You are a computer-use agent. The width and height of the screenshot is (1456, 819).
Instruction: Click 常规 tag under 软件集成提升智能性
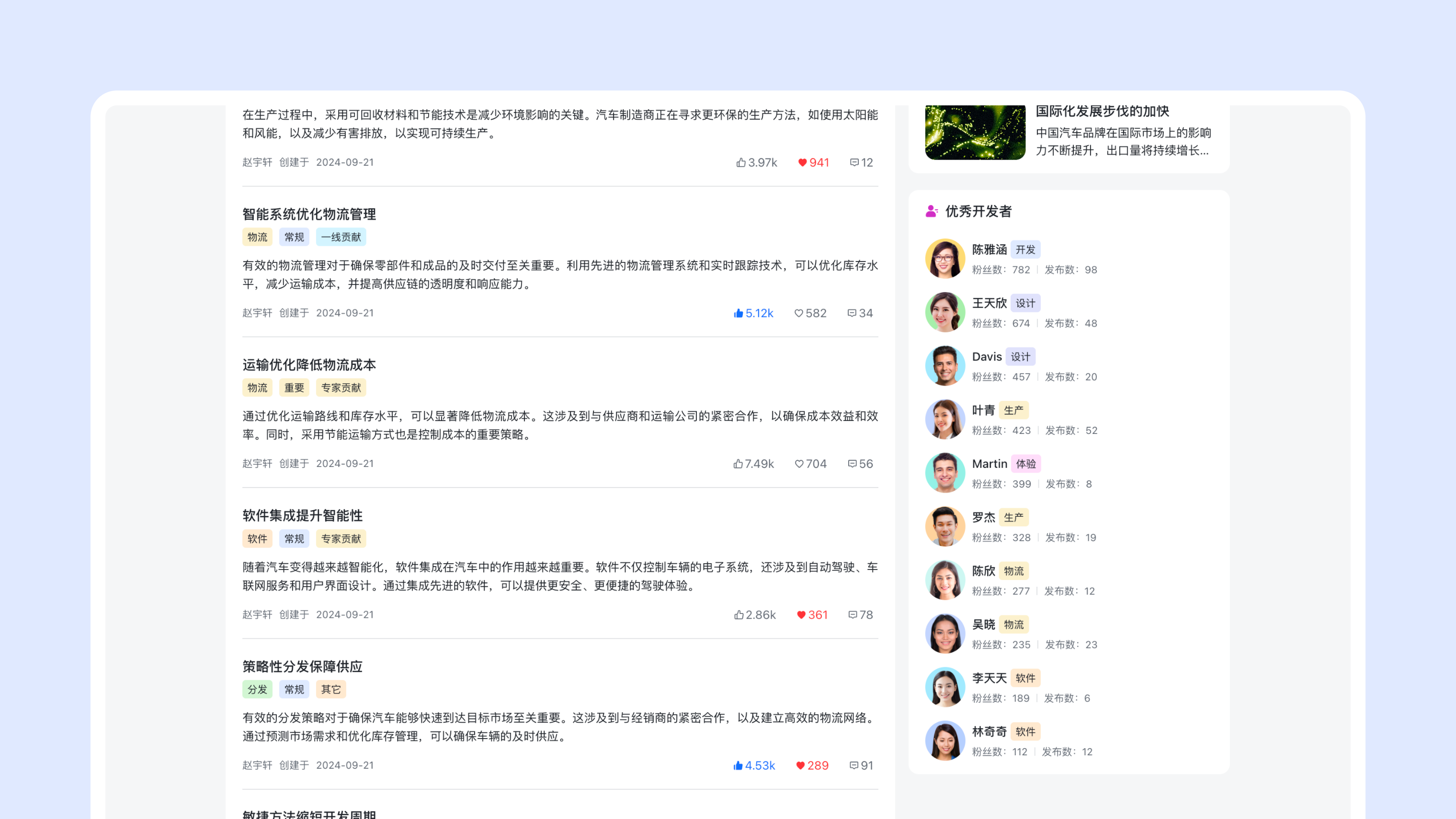coord(294,539)
